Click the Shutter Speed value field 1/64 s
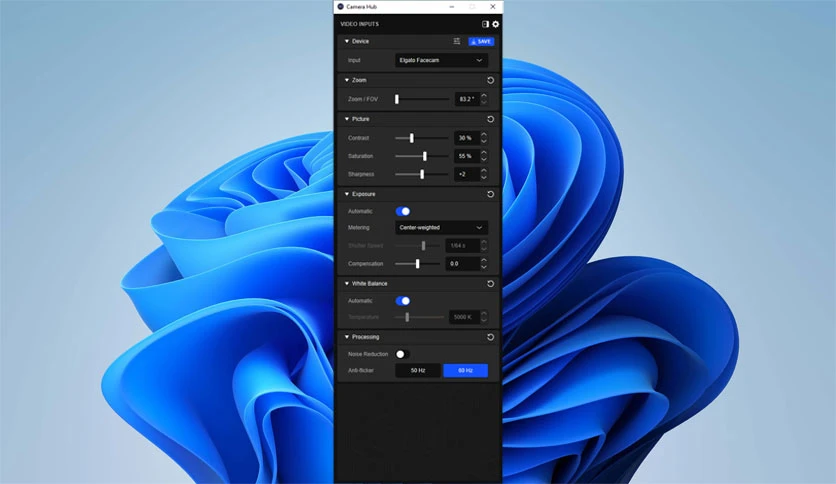This screenshot has height=484, width=836. 462,246
